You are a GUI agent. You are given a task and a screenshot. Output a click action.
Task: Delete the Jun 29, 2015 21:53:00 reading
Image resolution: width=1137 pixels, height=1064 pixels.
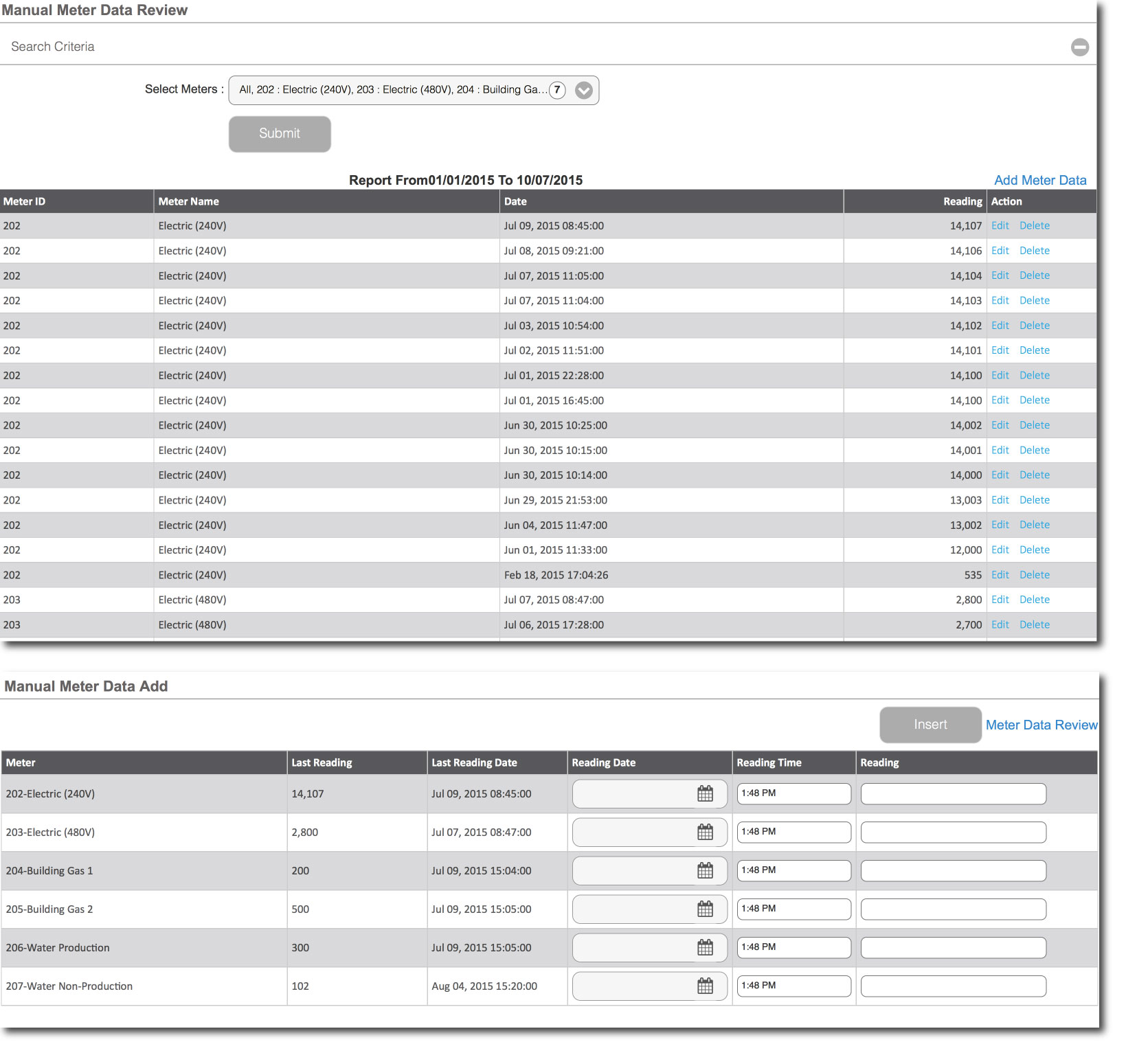1034,500
